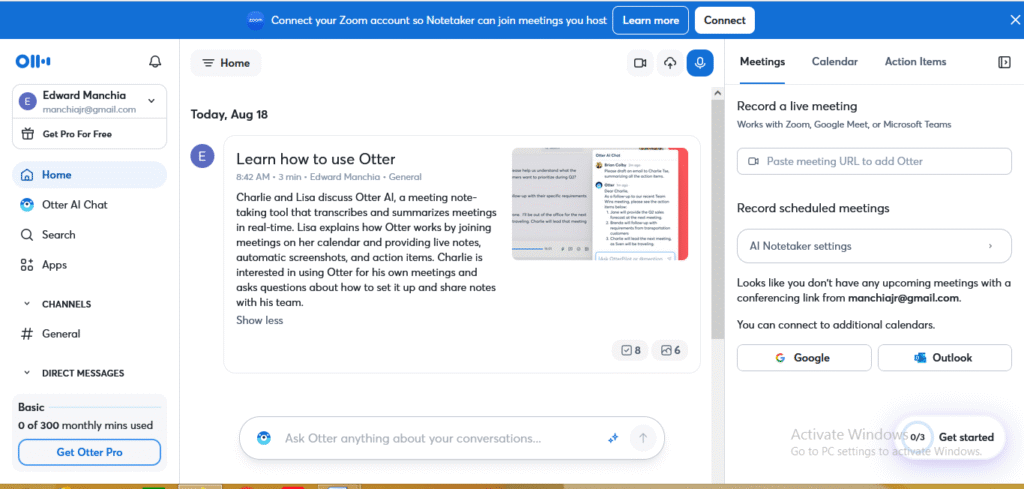Click the action items count icon showing 8
Screen dimensions: 1024x489
[631, 350]
